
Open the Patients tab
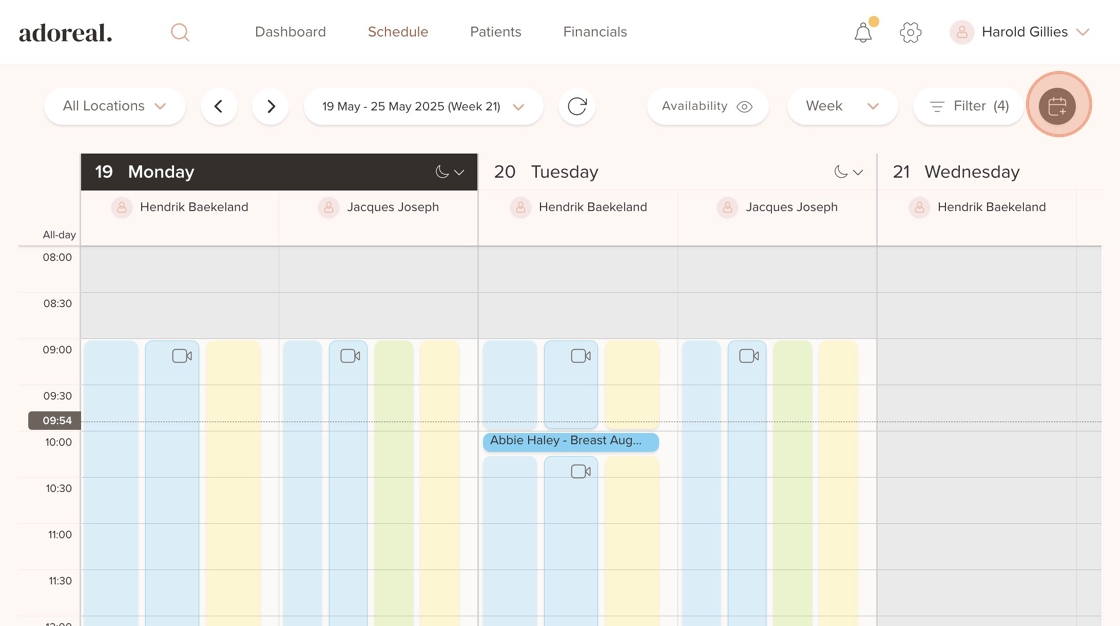pyautogui.click(x=495, y=32)
